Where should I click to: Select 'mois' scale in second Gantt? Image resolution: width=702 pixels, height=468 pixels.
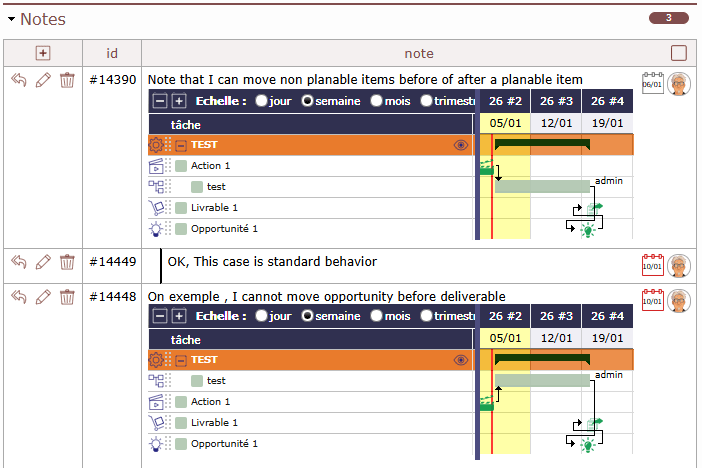click(377, 316)
